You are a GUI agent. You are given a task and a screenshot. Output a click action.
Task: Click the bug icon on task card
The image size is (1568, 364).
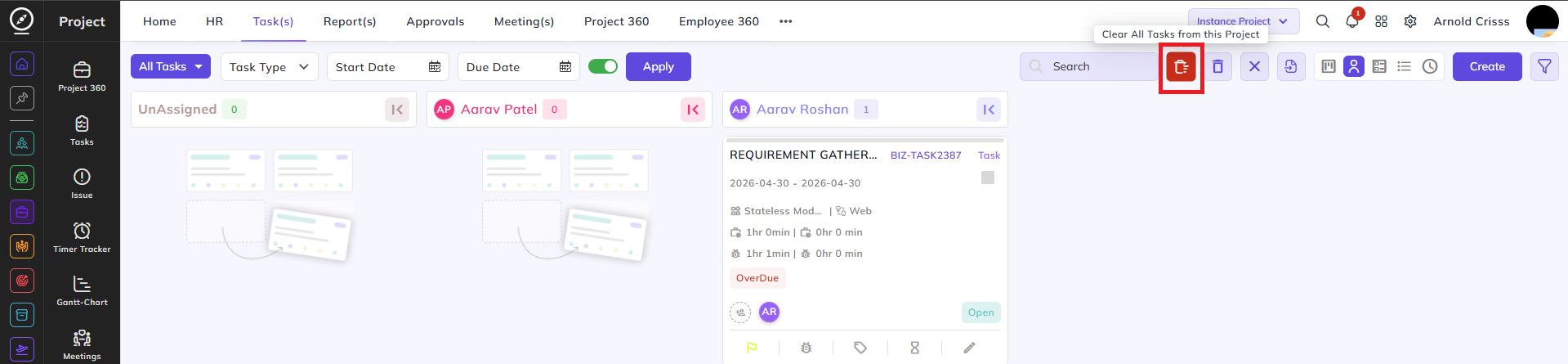pos(806,348)
